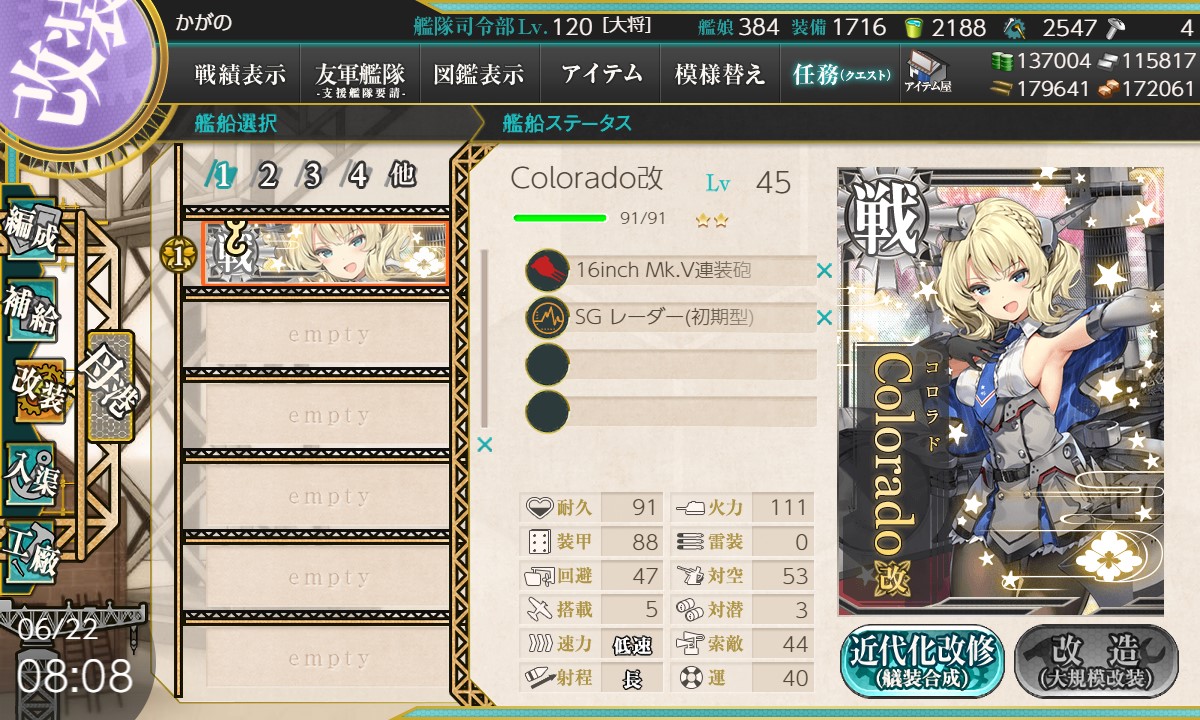The height and width of the screenshot is (720, 1200).
Task: Start 近代化改修 modernization
Action: [923, 662]
